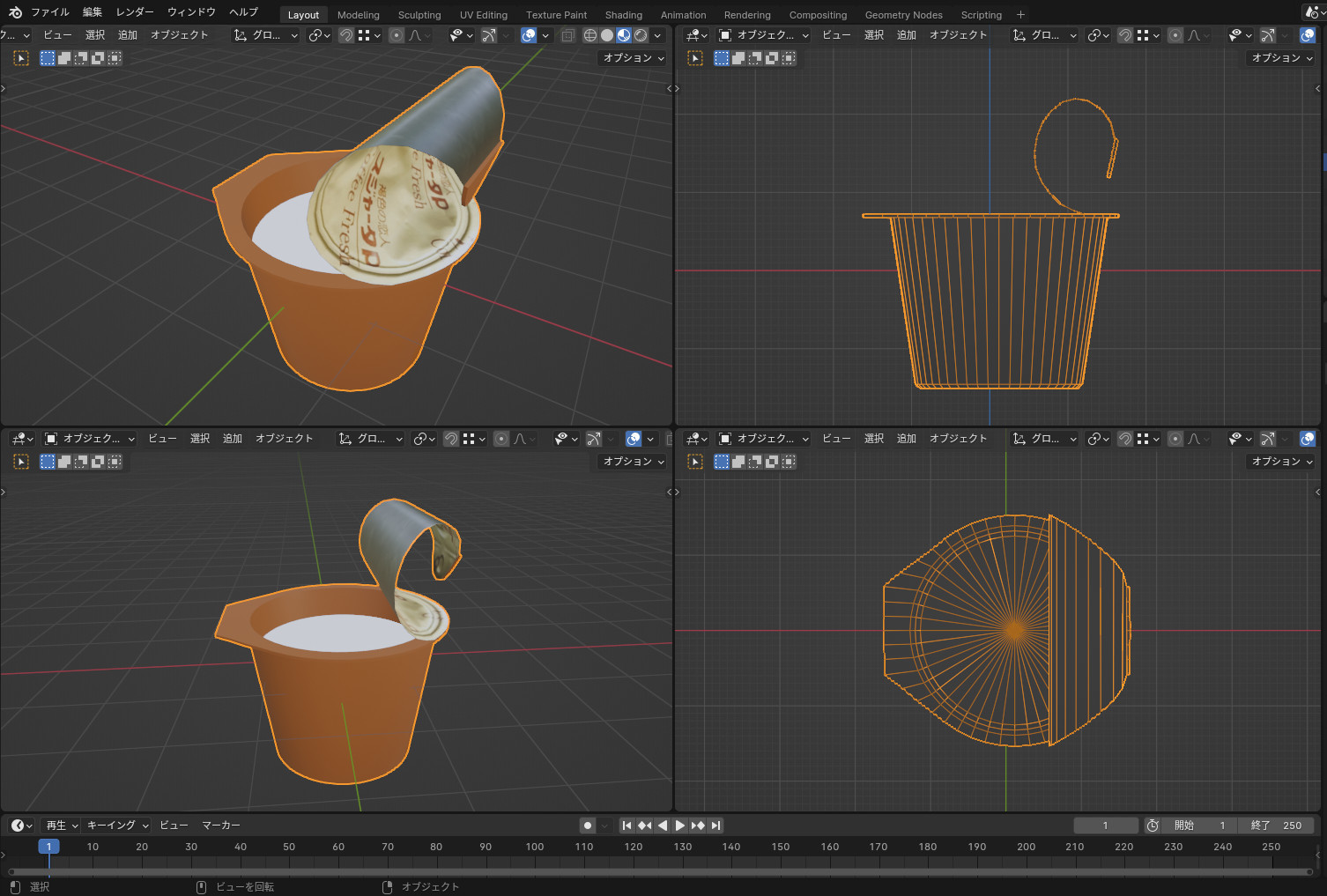The height and width of the screenshot is (896, 1327).
Task: Open the File (ファイル) menu
Action: click(50, 12)
